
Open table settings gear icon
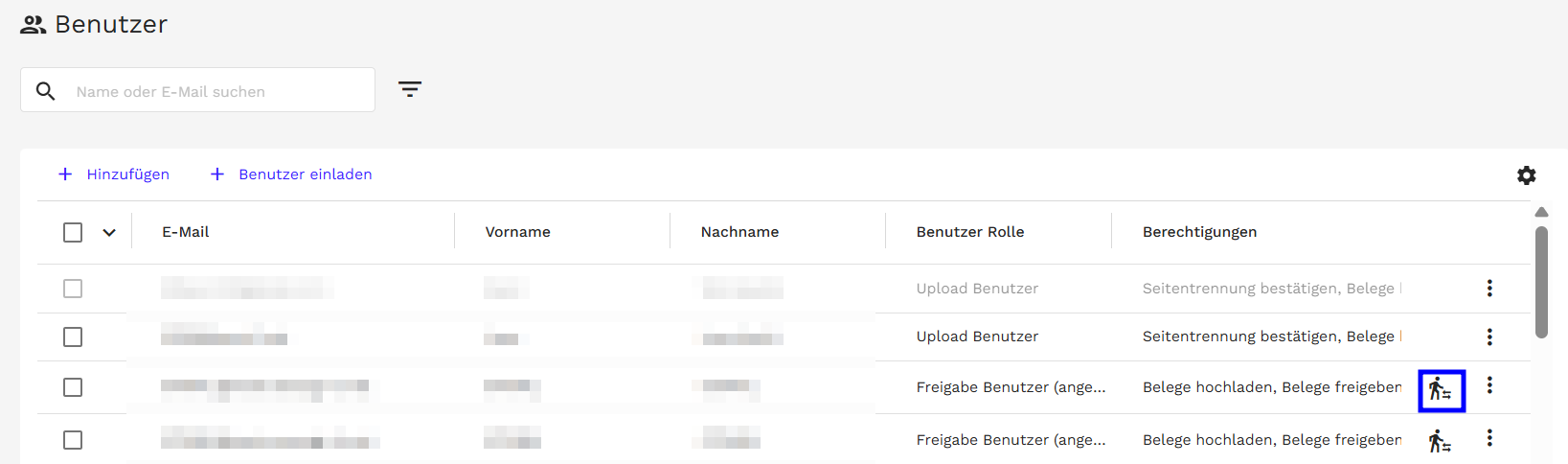click(x=1526, y=175)
